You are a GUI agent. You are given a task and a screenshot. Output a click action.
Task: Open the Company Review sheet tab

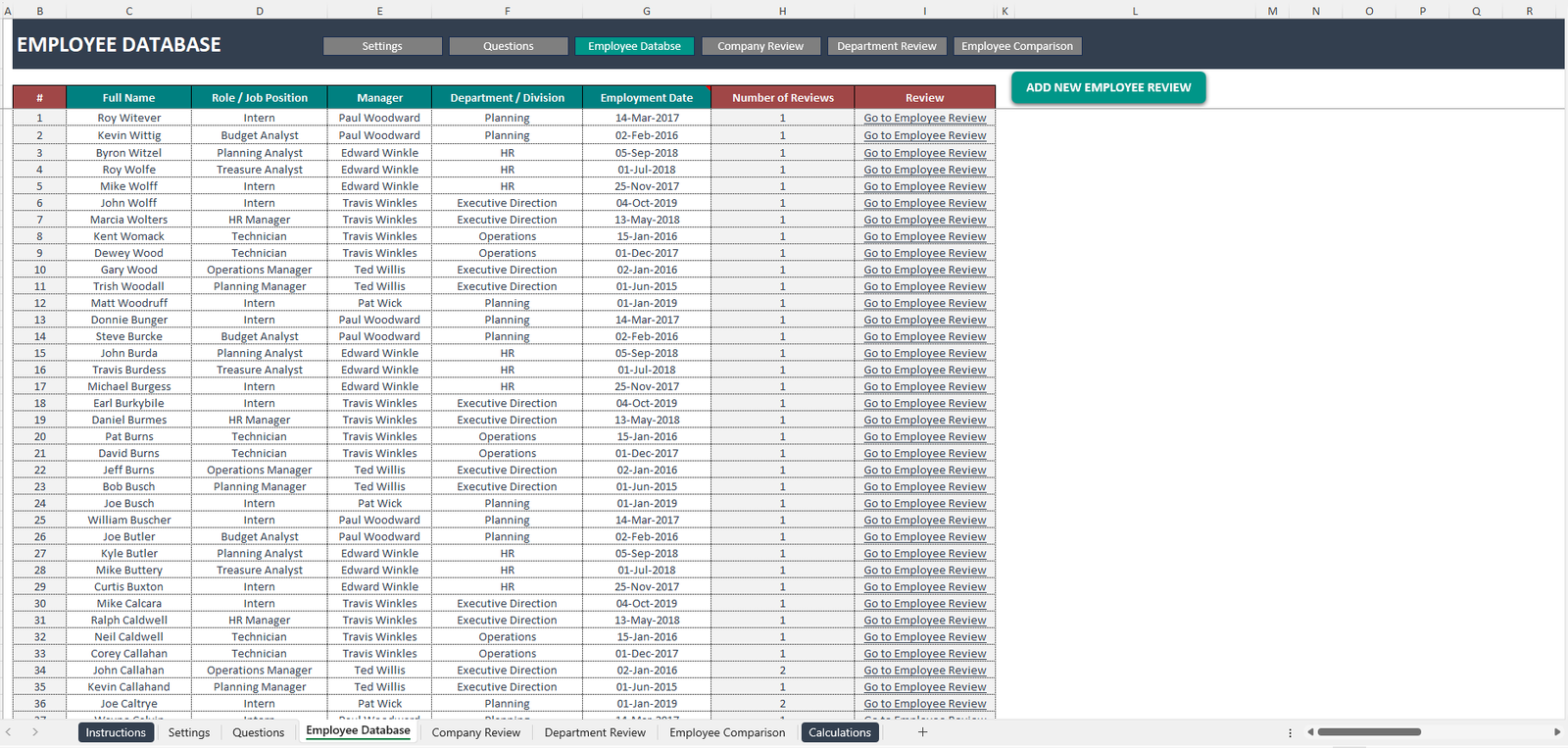click(x=475, y=732)
